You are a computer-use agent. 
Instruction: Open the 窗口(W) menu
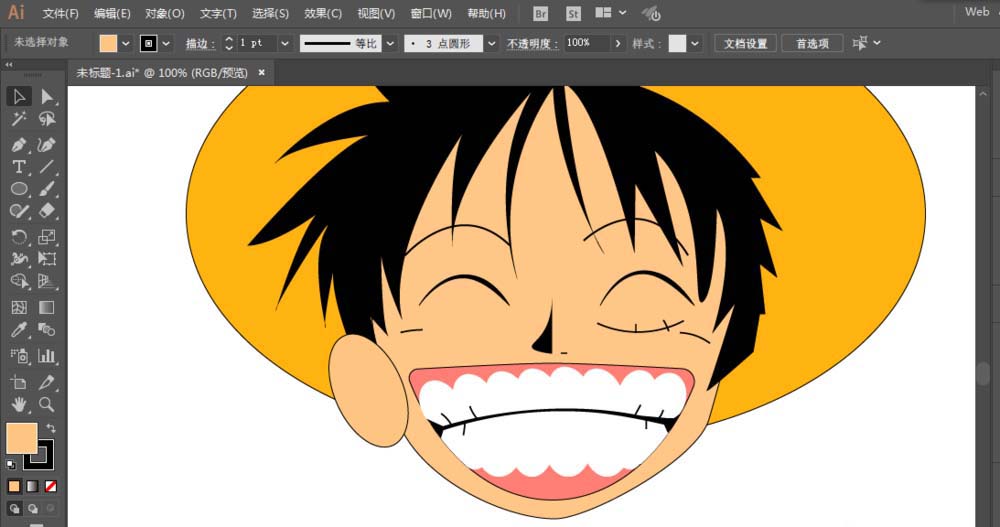(x=431, y=13)
